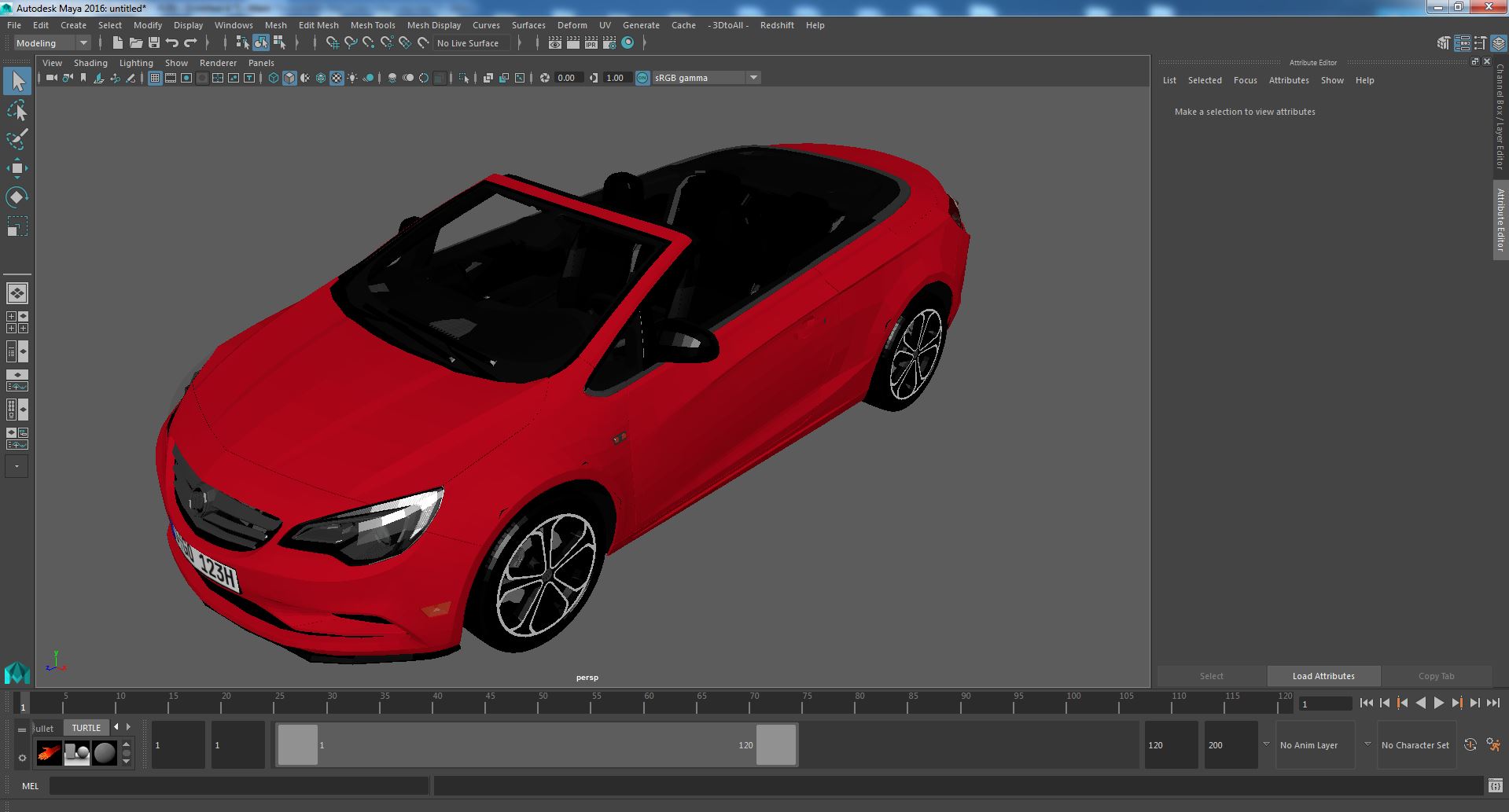Click the range slider right handle
This screenshot has height=812, width=1509.
coord(776,744)
